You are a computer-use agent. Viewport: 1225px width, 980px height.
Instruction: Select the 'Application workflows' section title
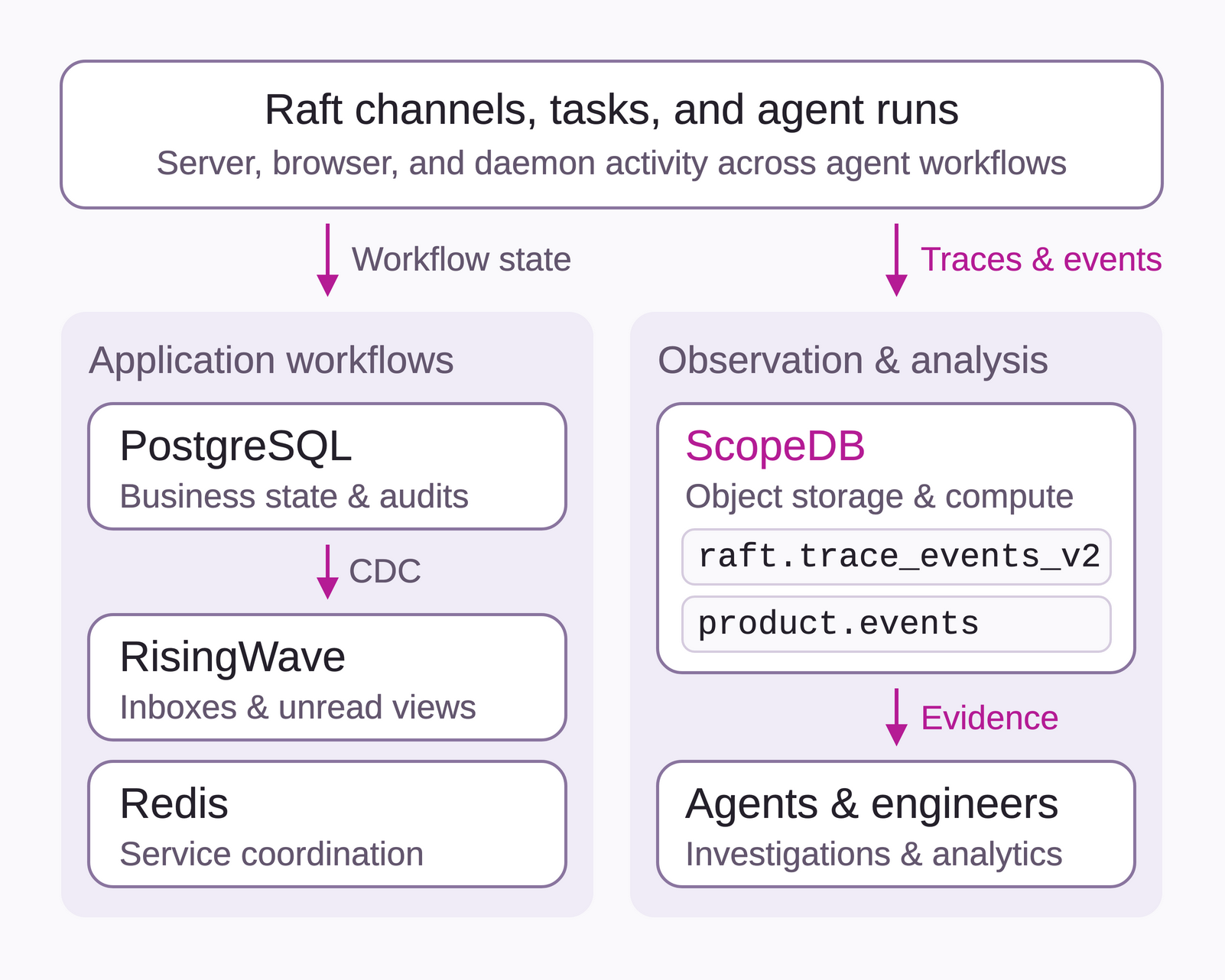tap(271, 360)
